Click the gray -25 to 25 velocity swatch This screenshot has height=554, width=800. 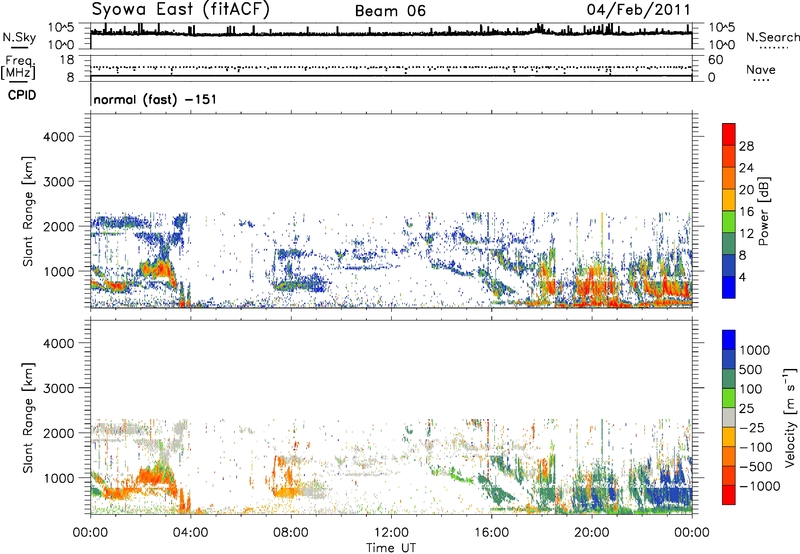click(729, 417)
